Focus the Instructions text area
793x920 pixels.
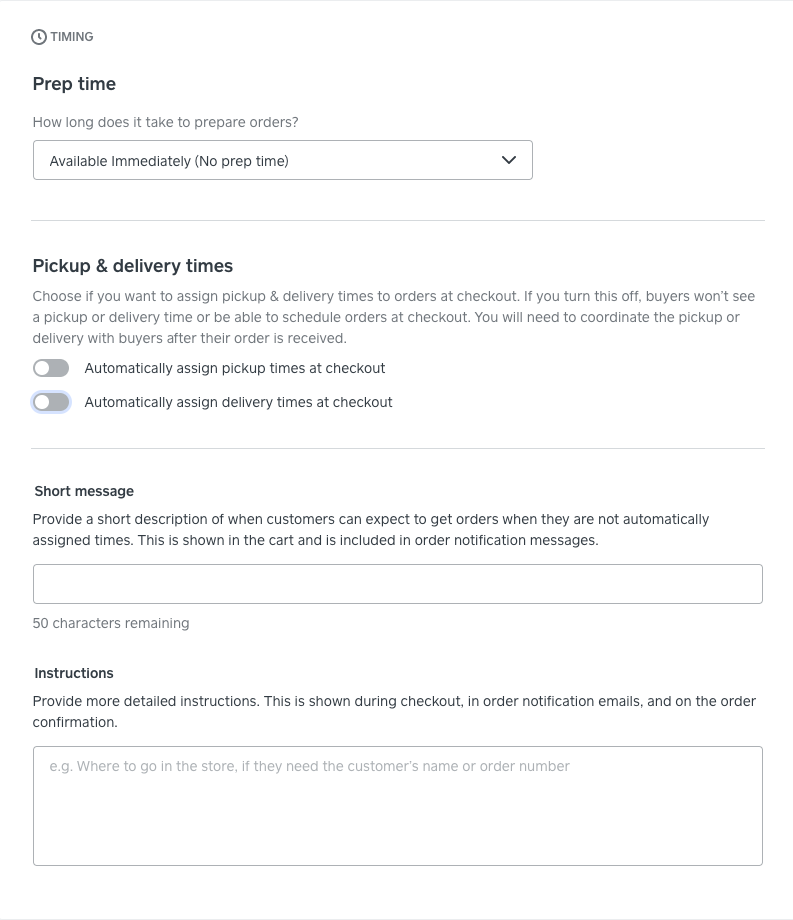(x=397, y=805)
